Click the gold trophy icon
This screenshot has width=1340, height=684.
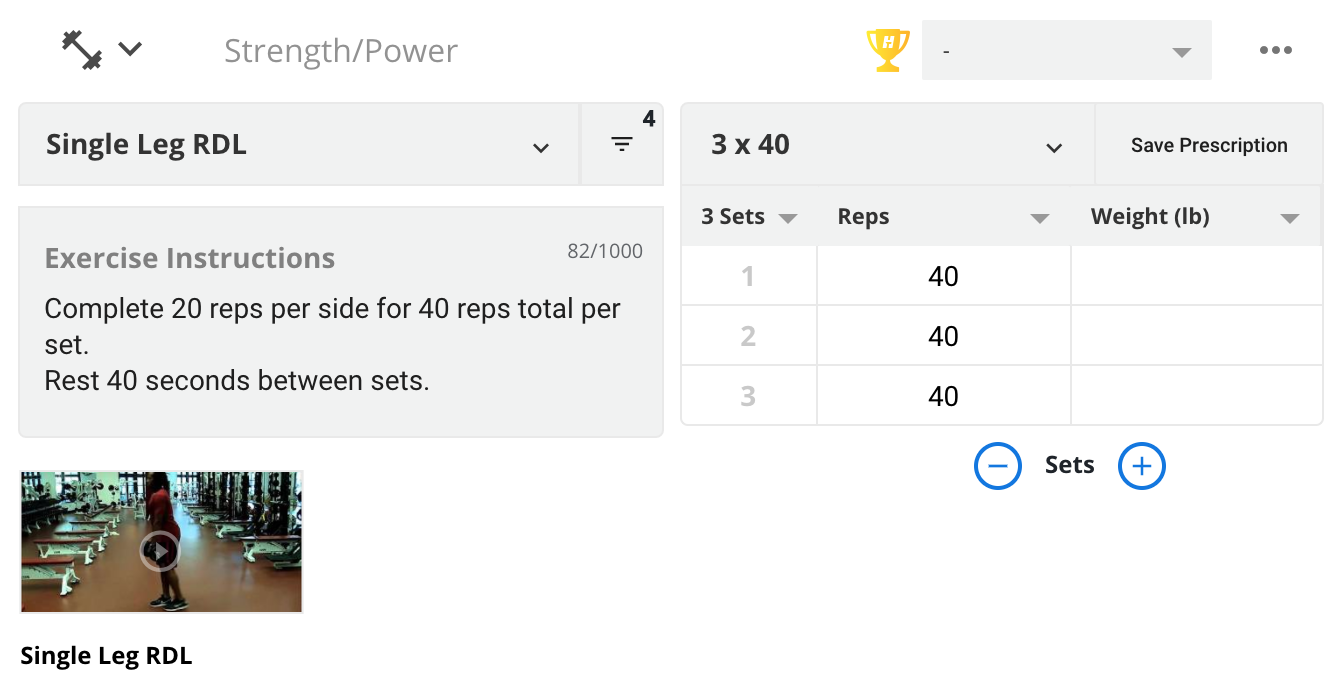887,50
